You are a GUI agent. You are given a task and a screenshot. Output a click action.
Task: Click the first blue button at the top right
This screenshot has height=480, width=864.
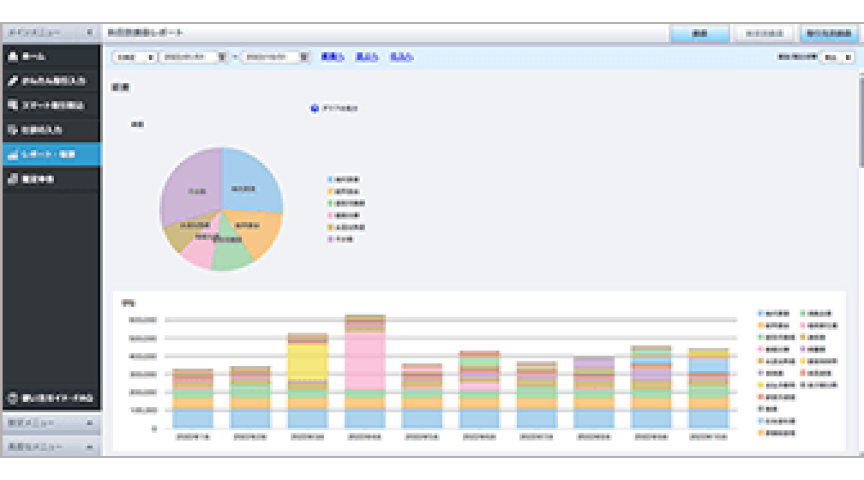tap(700, 33)
